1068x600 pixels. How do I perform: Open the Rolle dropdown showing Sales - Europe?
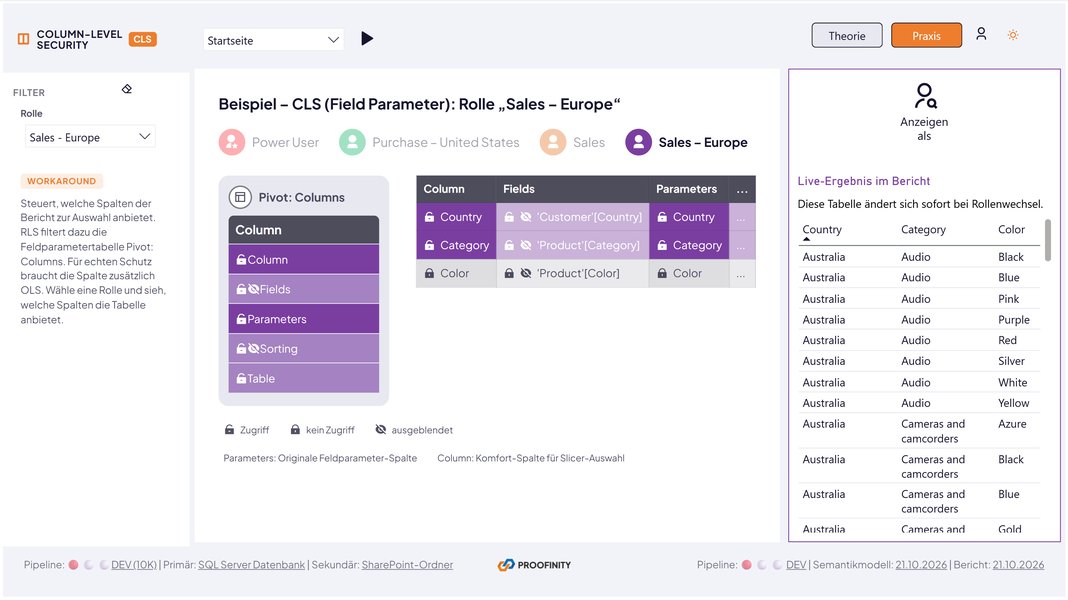pyautogui.click(x=90, y=137)
